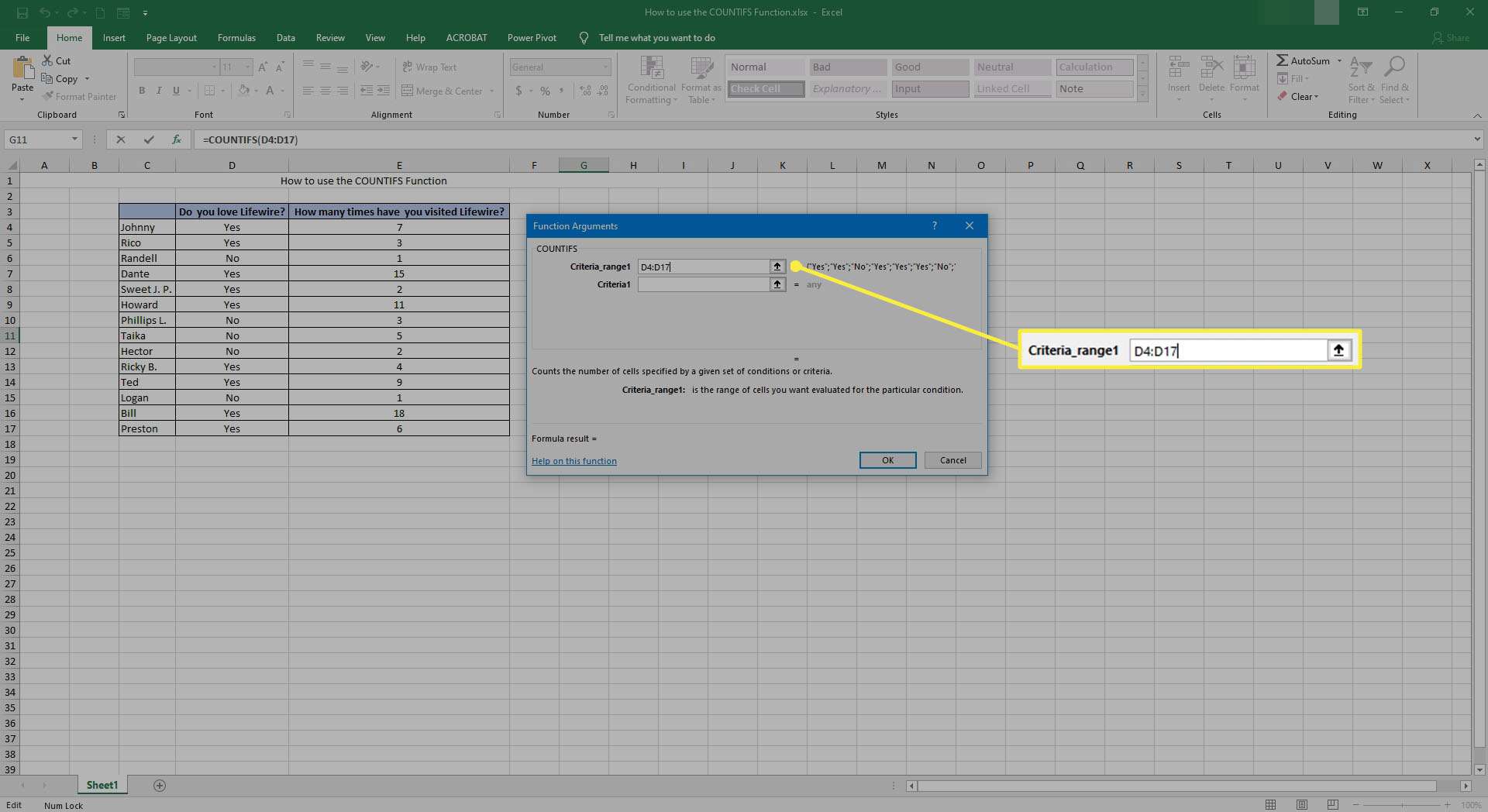
Task: Click Increase Font Size icon
Action: [263, 67]
